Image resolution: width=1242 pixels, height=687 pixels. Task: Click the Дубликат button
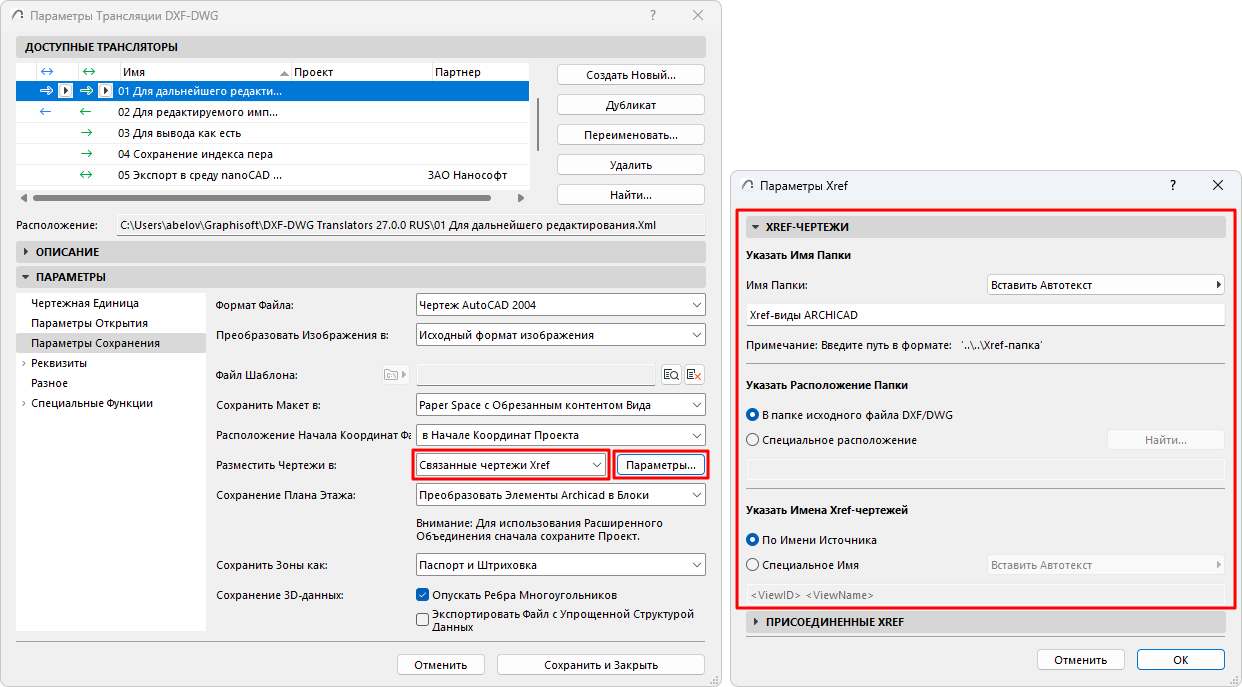point(631,105)
